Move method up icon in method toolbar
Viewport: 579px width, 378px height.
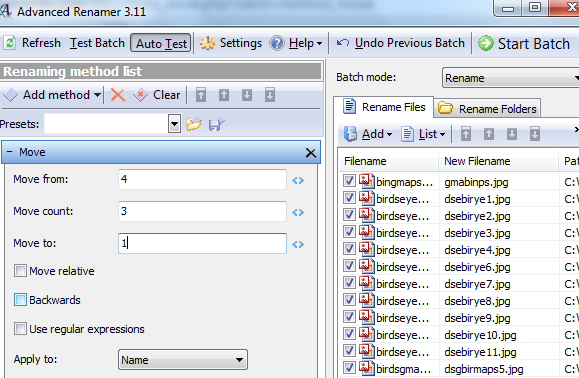click(x=224, y=95)
